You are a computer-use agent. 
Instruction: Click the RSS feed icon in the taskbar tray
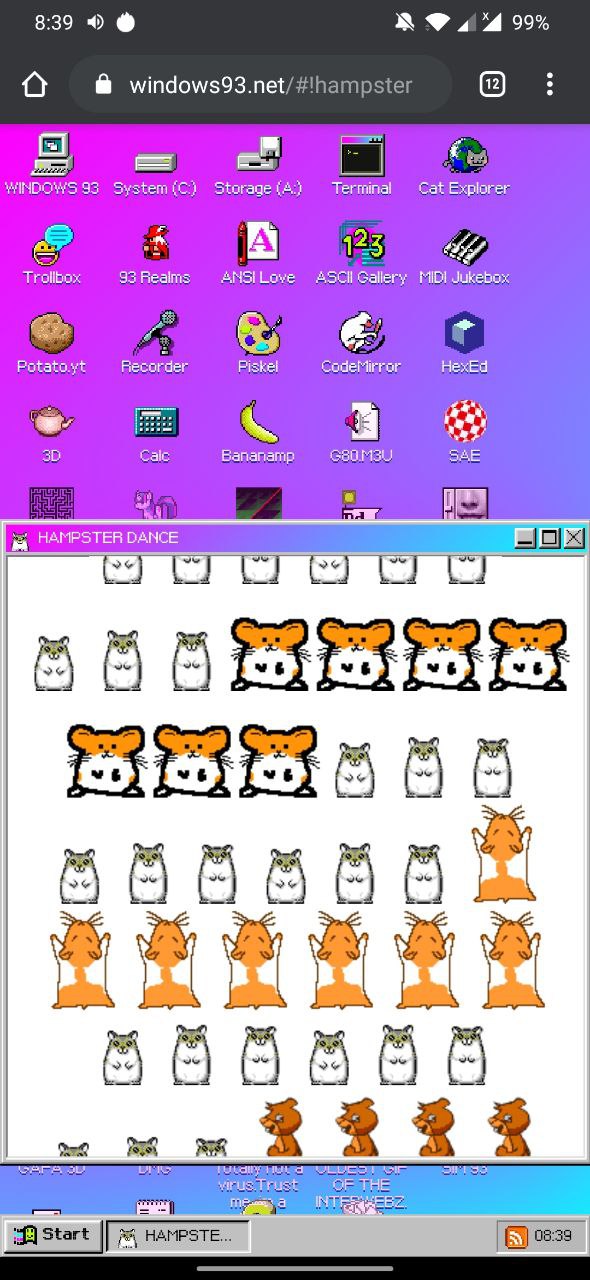[517, 1236]
